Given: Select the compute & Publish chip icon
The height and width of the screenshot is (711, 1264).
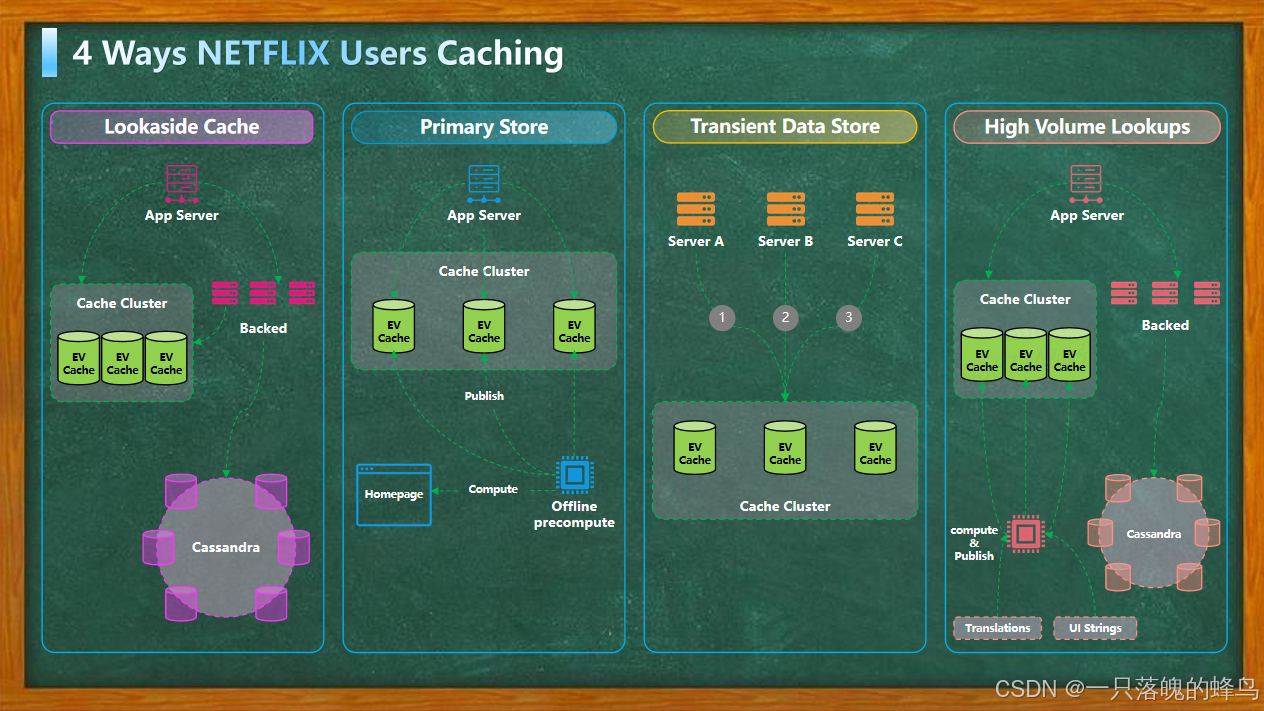Looking at the screenshot, I should [x=1024, y=534].
